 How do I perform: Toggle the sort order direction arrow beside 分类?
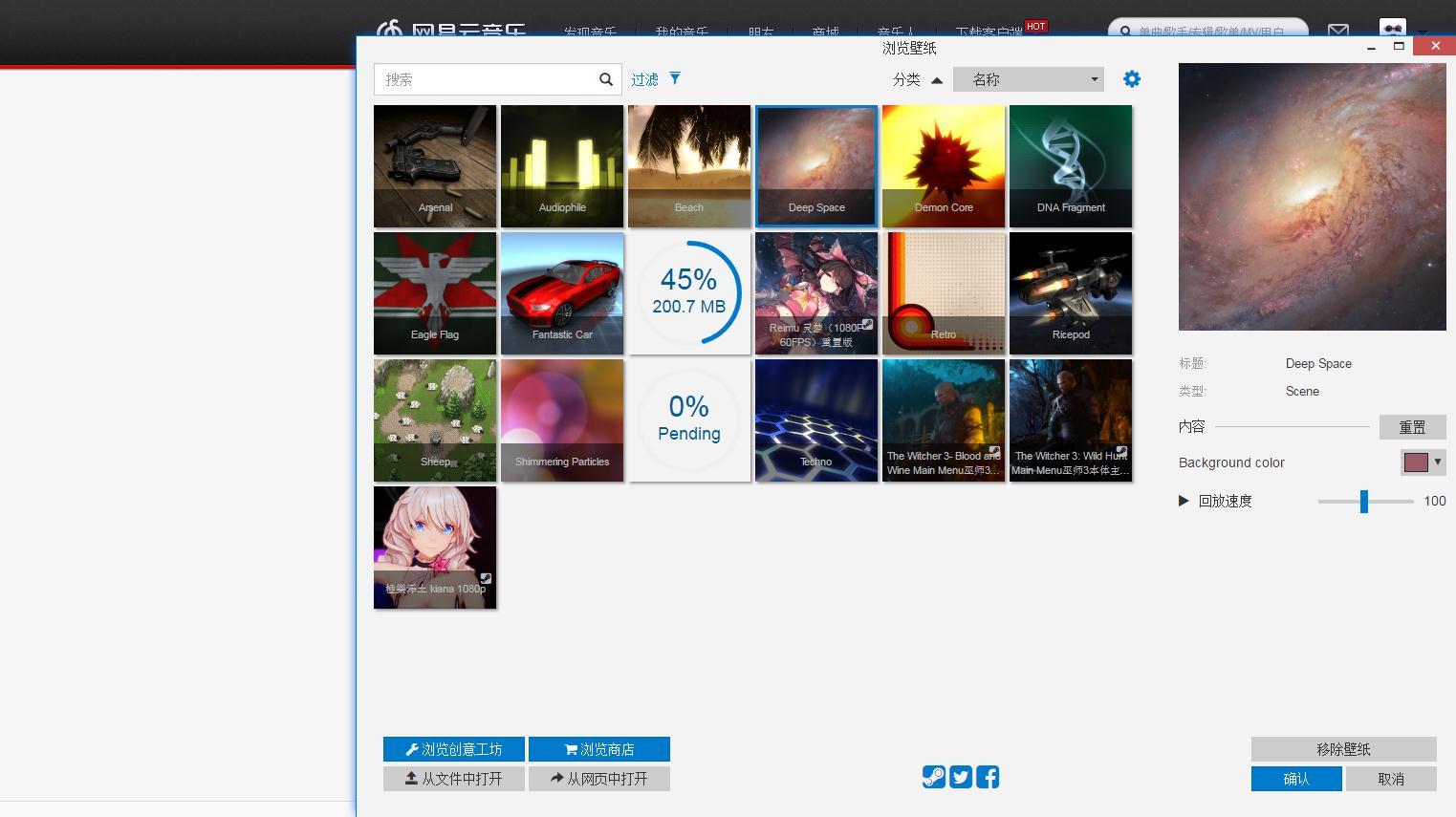coord(937,80)
